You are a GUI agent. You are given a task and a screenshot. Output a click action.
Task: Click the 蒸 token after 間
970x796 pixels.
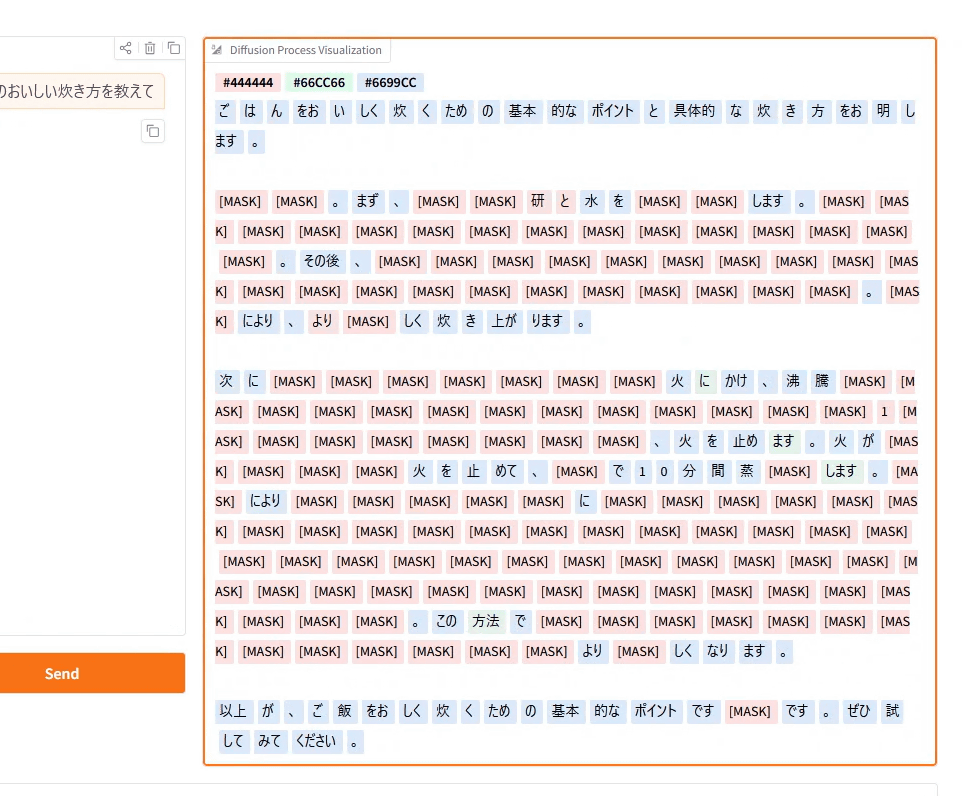pos(746,471)
